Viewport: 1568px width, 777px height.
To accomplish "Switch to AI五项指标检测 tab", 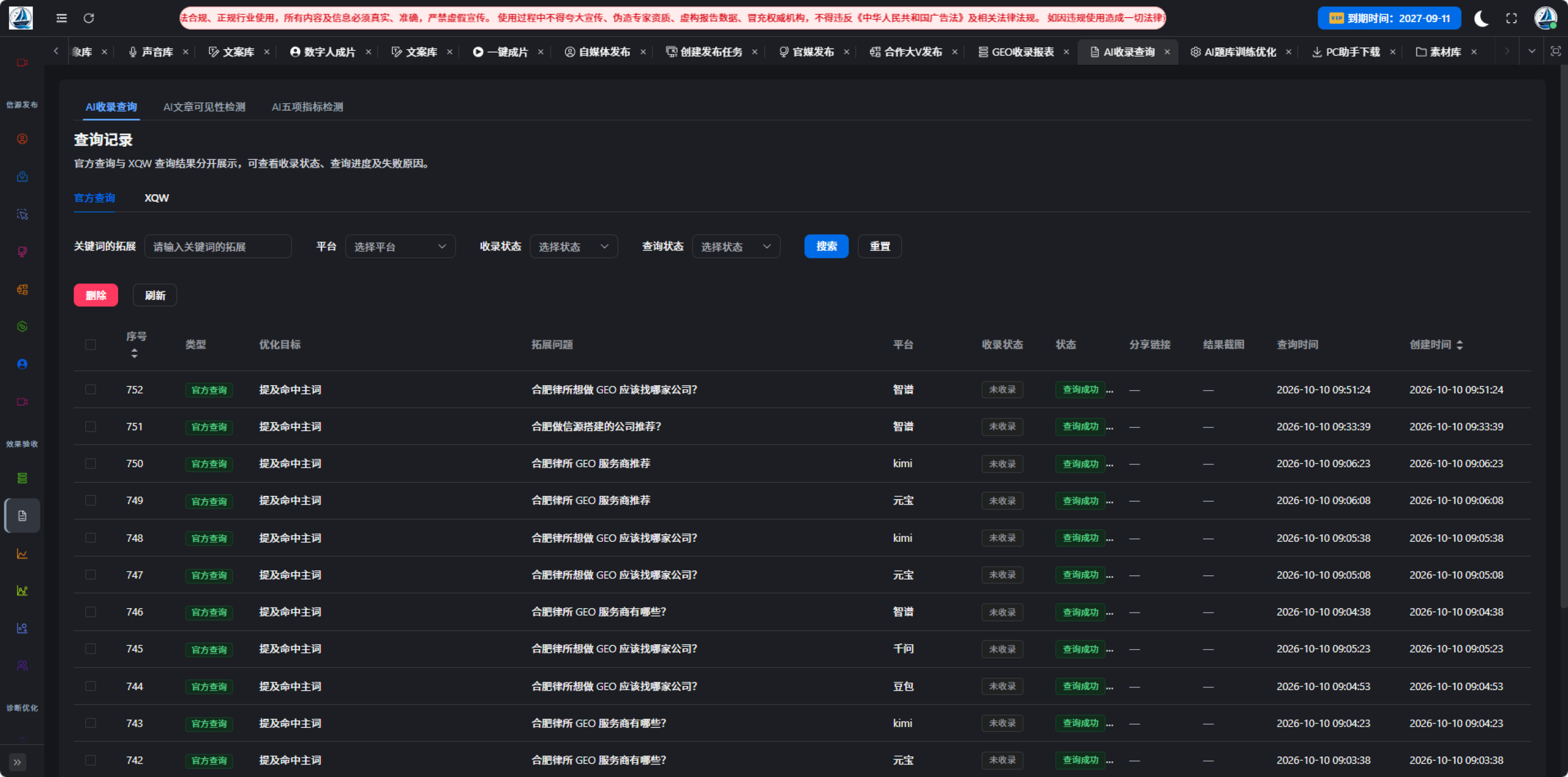I will 307,107.
